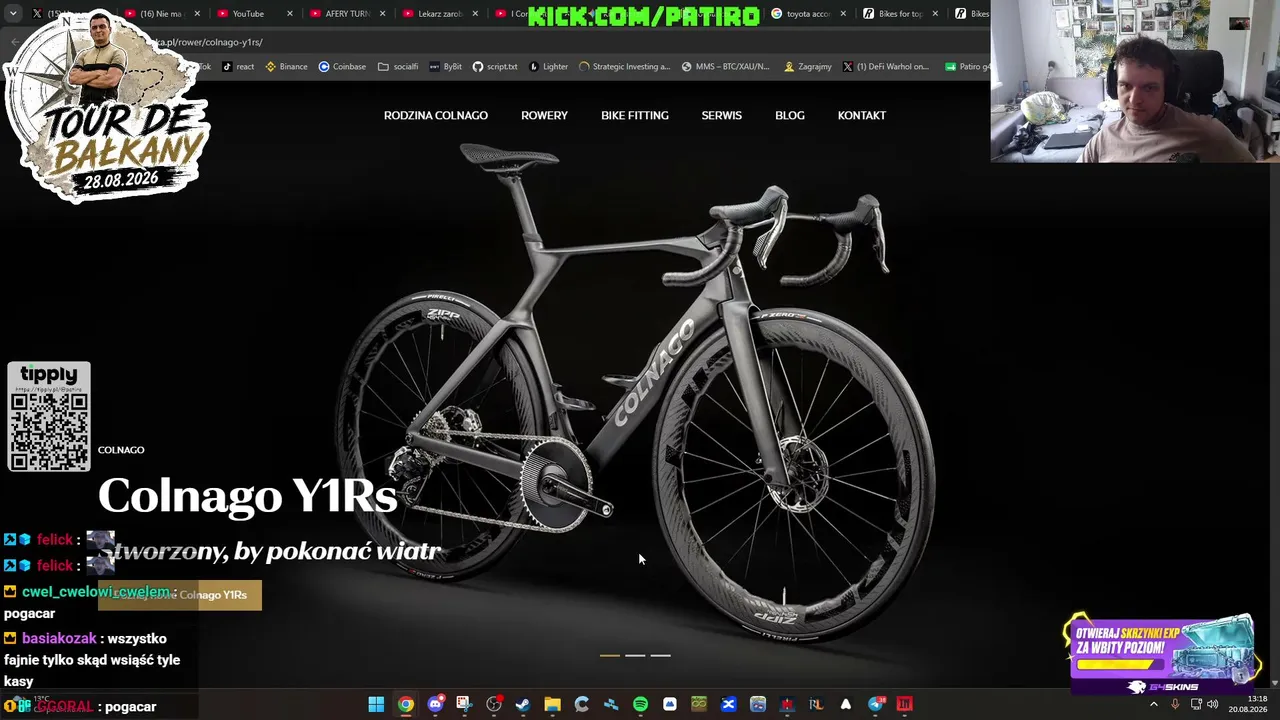Open the Coinbase bookmark
1280x720 pixels.
[x=342, y=67]
